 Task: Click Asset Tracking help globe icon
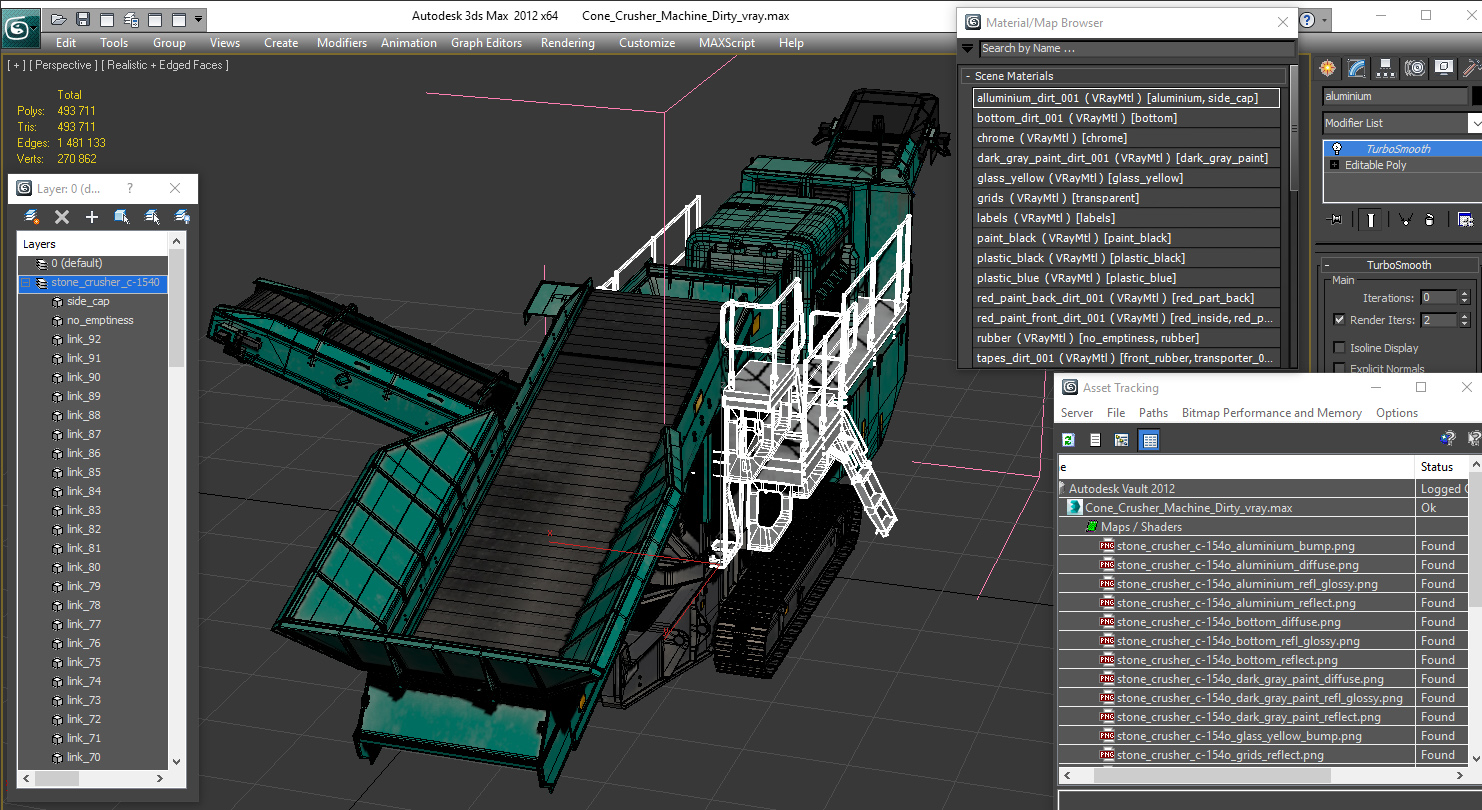click(1446, 439)
